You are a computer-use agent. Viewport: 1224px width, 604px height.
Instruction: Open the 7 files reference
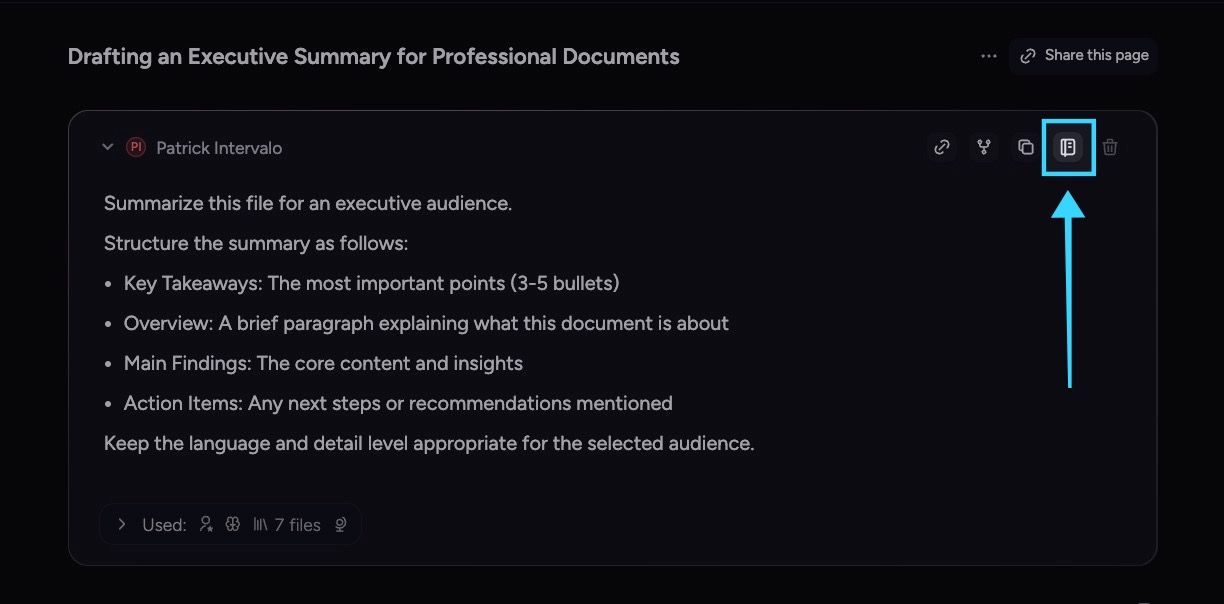pos(297,524)
